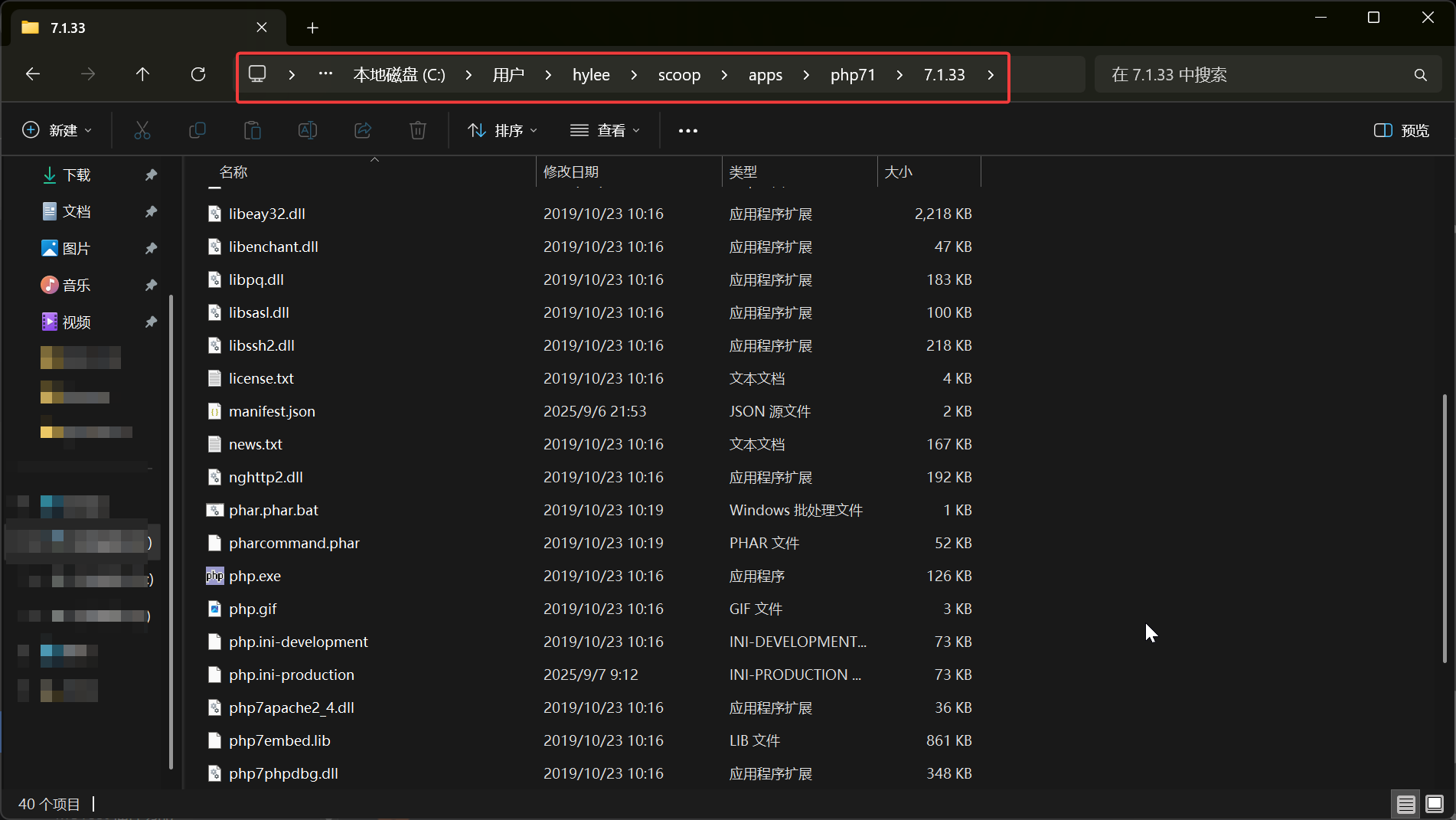Click the Cut scissors icon in toolbar
This screenshot has height=820, width=1456.
pos(142,130)
